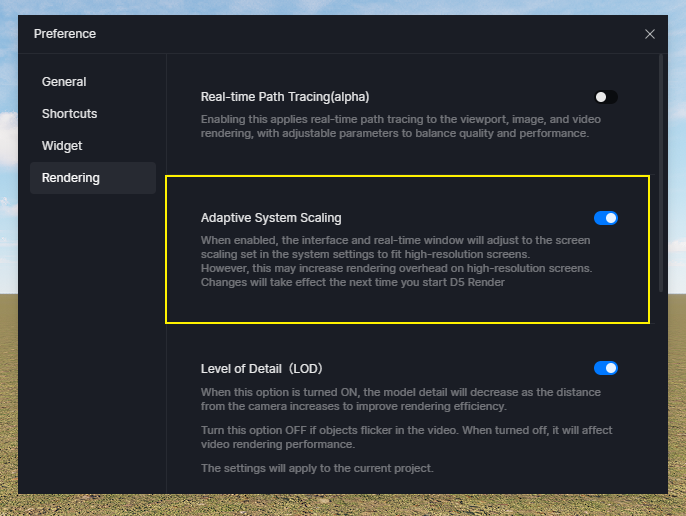Click the Adaptive System Scaling description
This screenshot has height=516, width=686.
tap(397, 261)
